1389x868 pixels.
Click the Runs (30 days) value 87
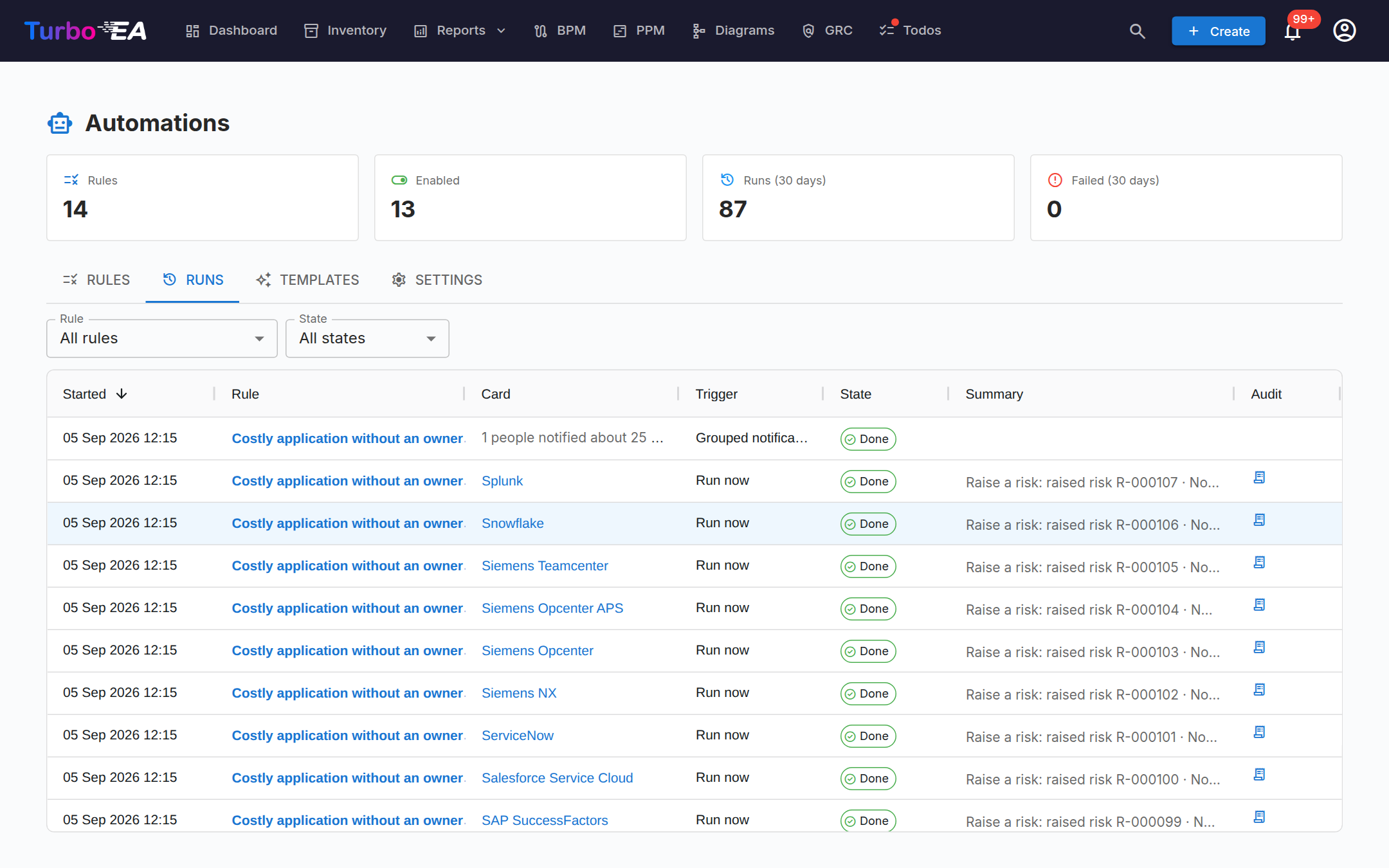[732, 210]
